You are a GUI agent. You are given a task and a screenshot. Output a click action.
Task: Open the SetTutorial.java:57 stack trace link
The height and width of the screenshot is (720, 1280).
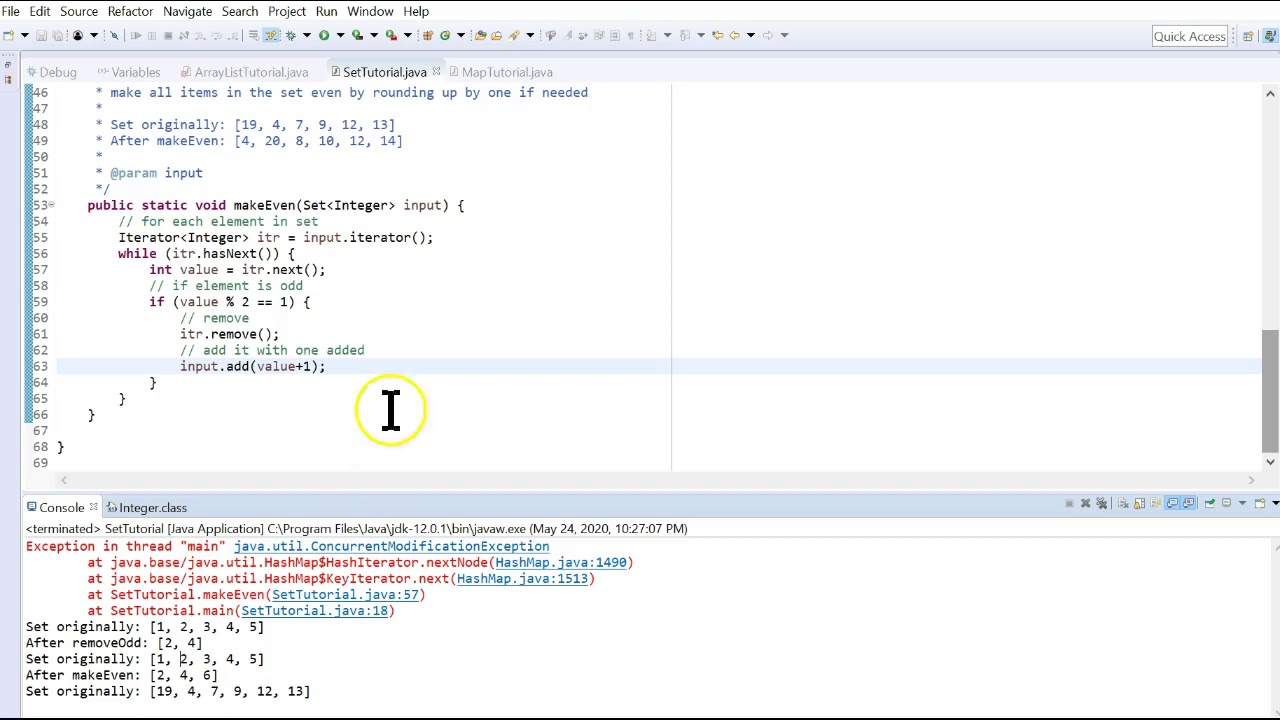(x=345, y=594)
